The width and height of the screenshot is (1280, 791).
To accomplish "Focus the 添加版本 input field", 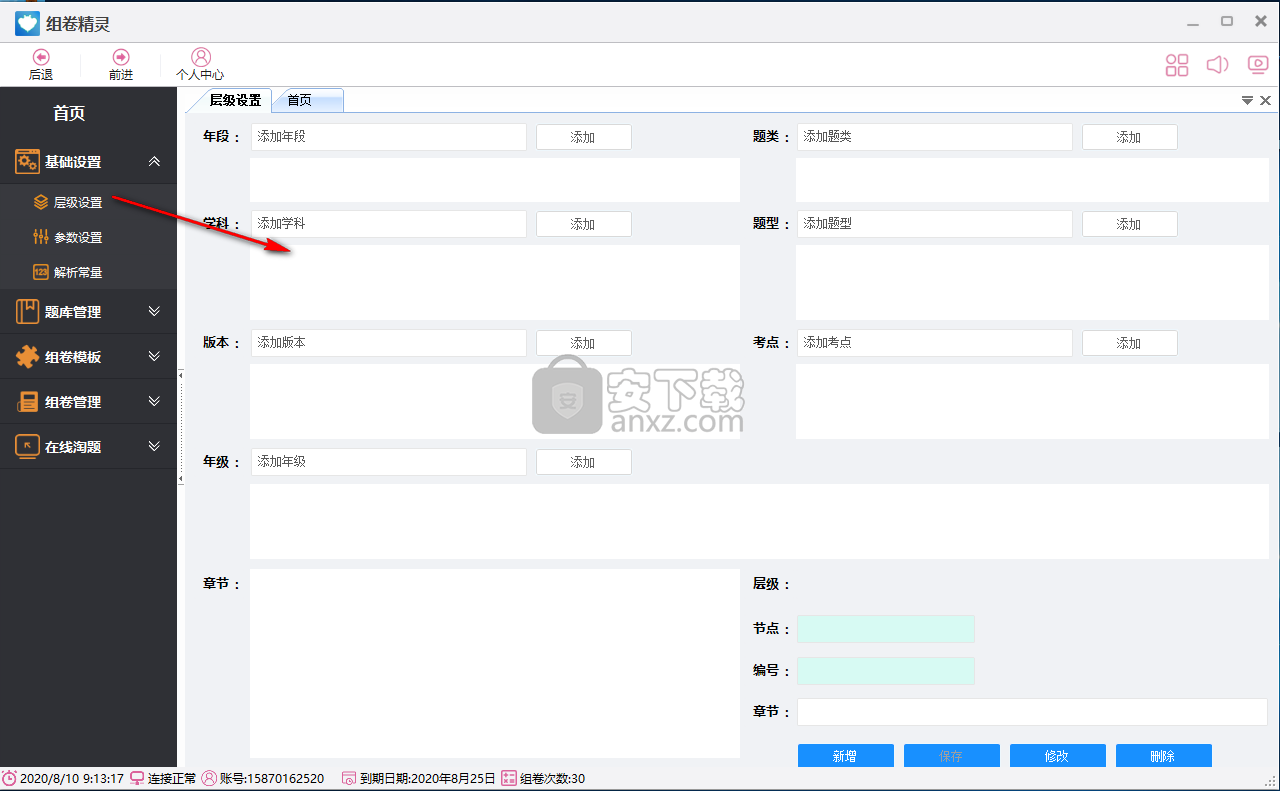I will [x=389, y=343].
